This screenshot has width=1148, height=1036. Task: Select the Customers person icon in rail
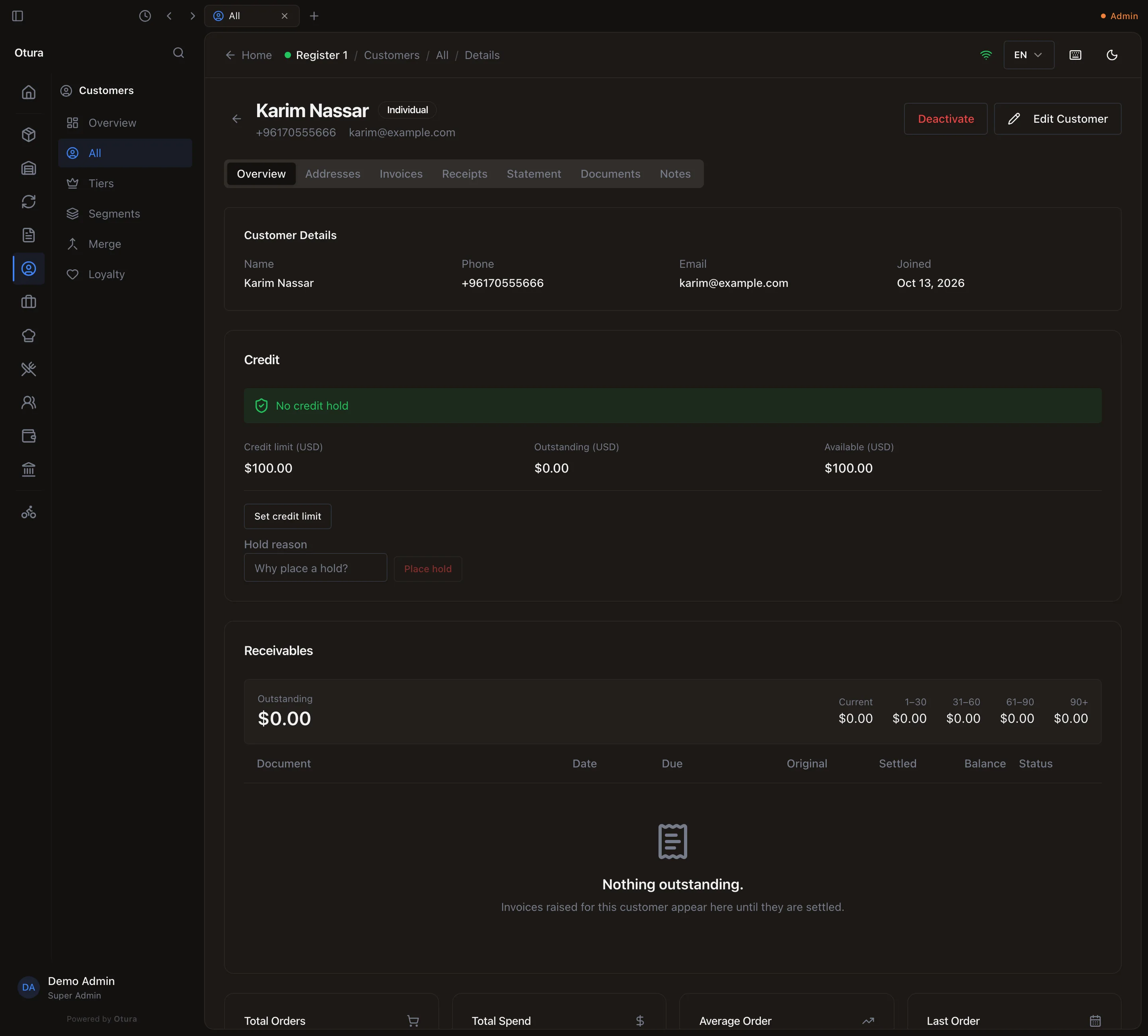[28, 269]
